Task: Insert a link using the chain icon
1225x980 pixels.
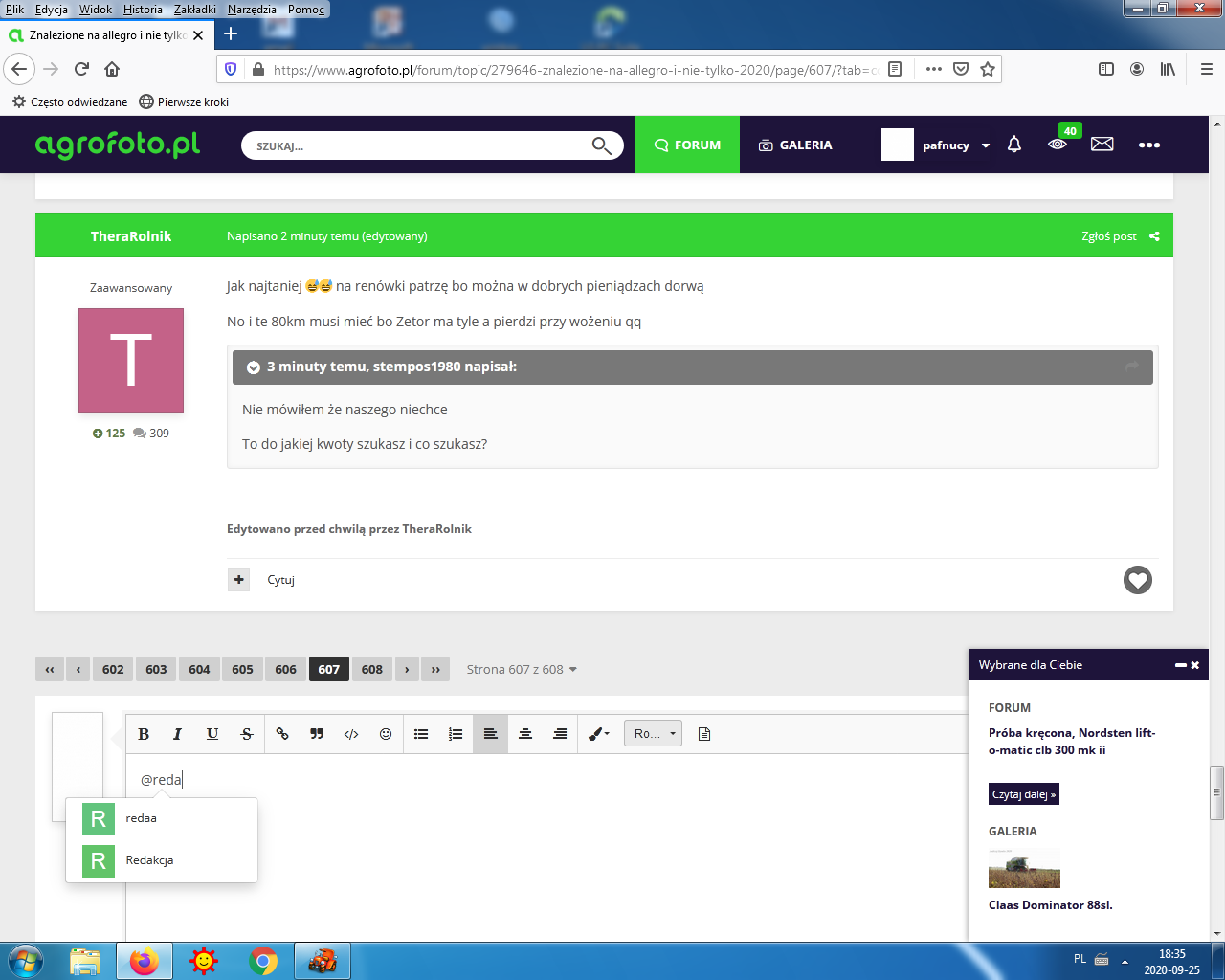Action: 282,734
